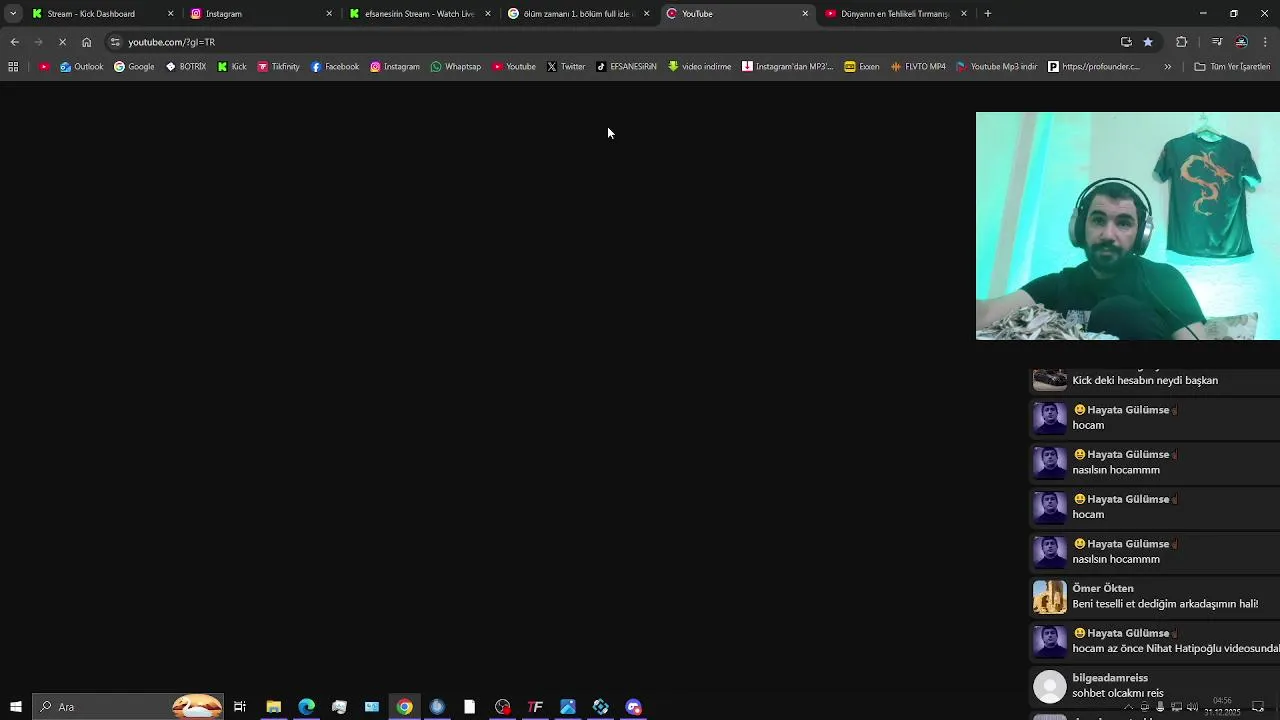Open the Chrome profile avatar
Image resolution: width=1280 pixels, height=720 pixels.
[x=1241, y=42]
